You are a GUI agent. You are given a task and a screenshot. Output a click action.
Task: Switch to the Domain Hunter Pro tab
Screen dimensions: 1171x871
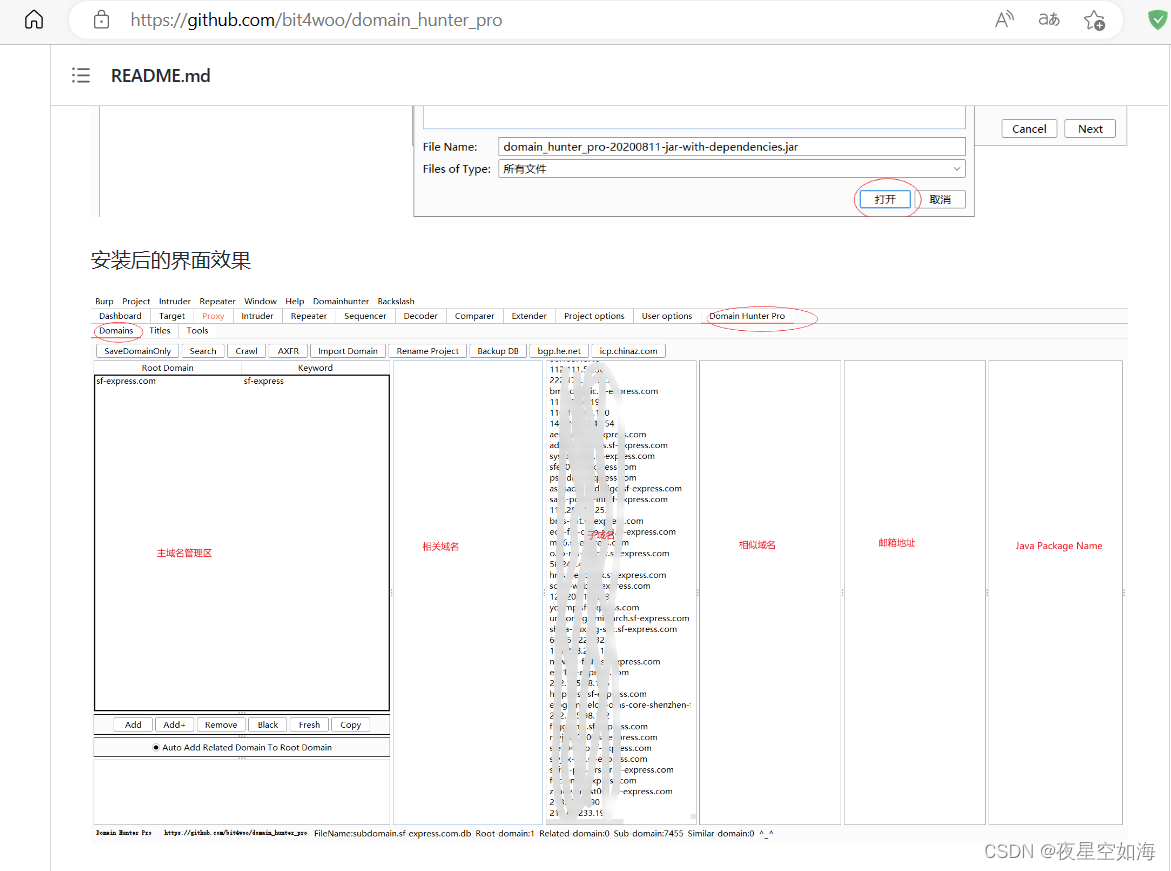[747, 316]
